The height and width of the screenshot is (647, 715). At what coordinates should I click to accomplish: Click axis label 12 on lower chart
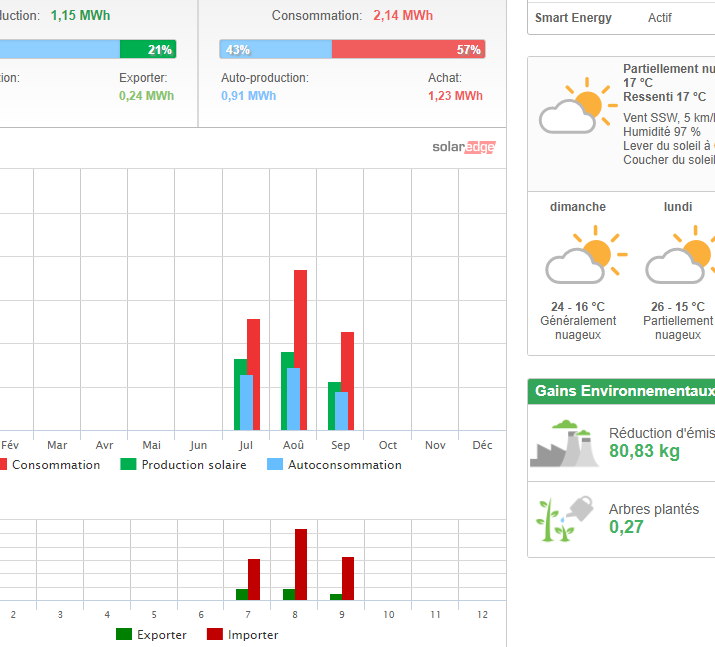click(x=482, y=615)
